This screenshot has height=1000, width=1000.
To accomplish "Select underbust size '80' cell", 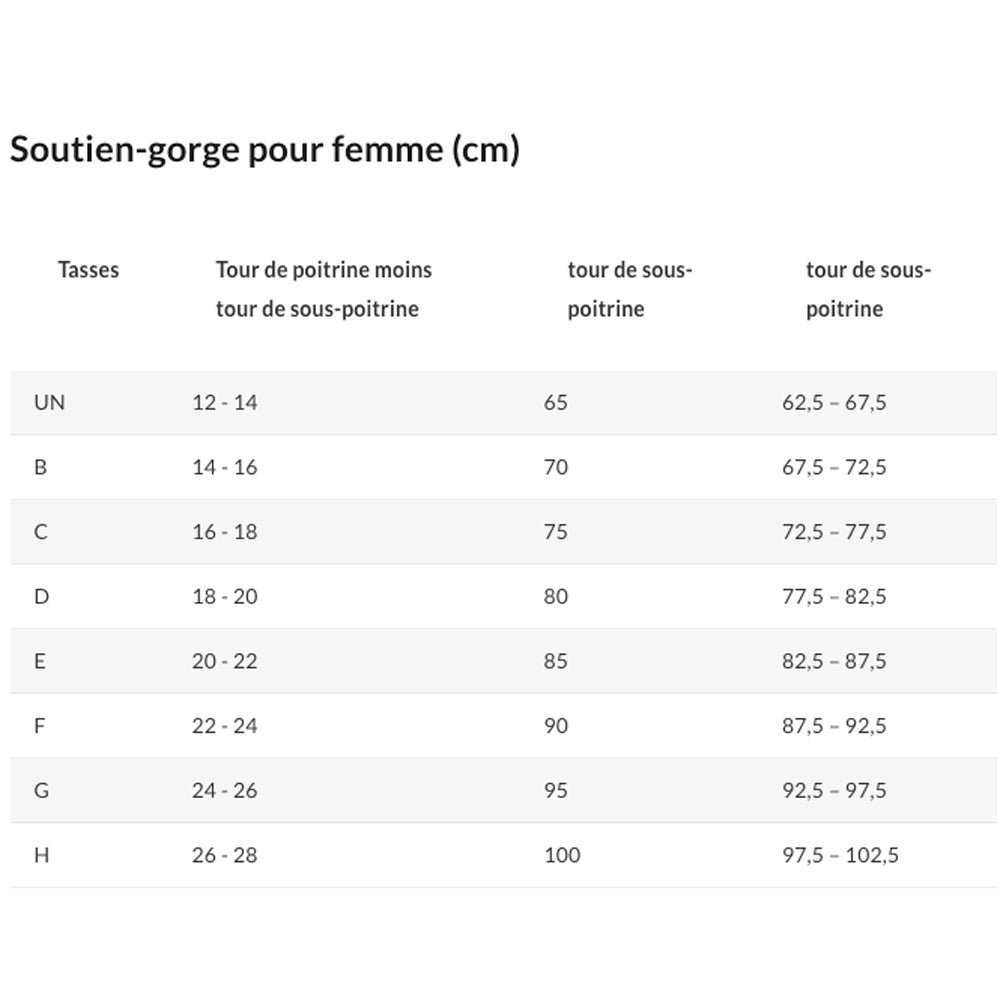I will (556, 597).
